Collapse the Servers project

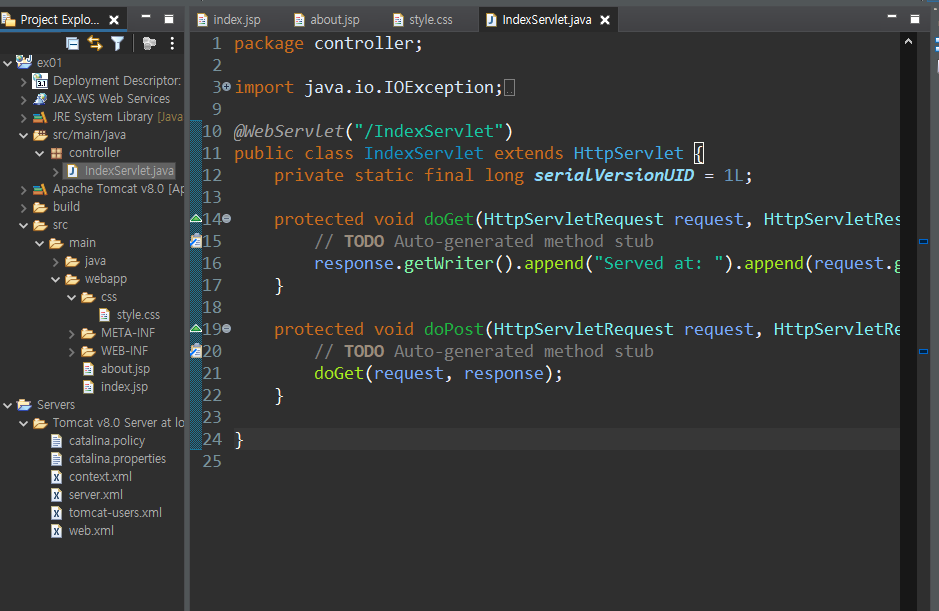pyautogui.click(x=7, y=405)
